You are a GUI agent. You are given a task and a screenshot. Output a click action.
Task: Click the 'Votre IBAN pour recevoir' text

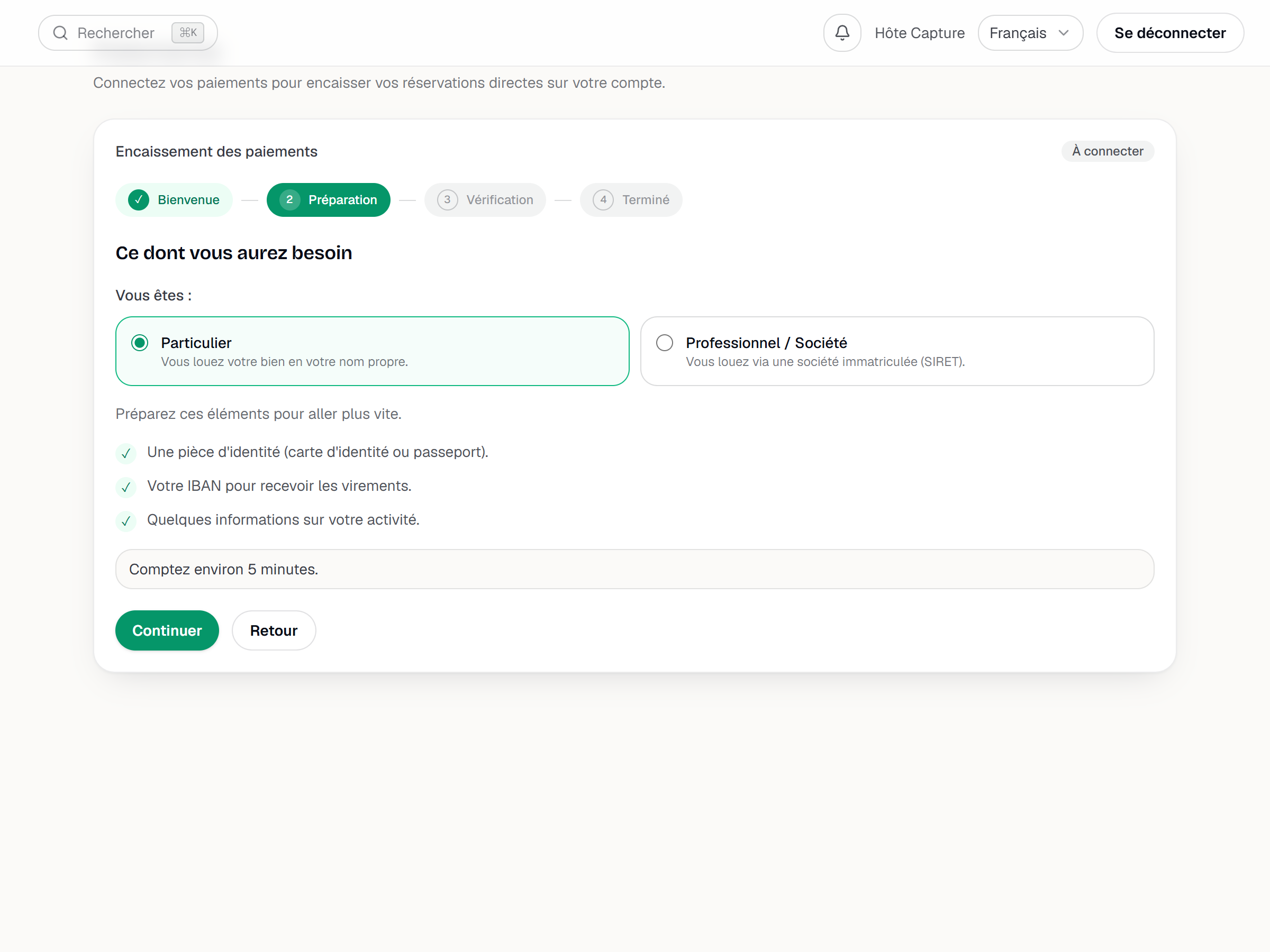click(279, 486)
